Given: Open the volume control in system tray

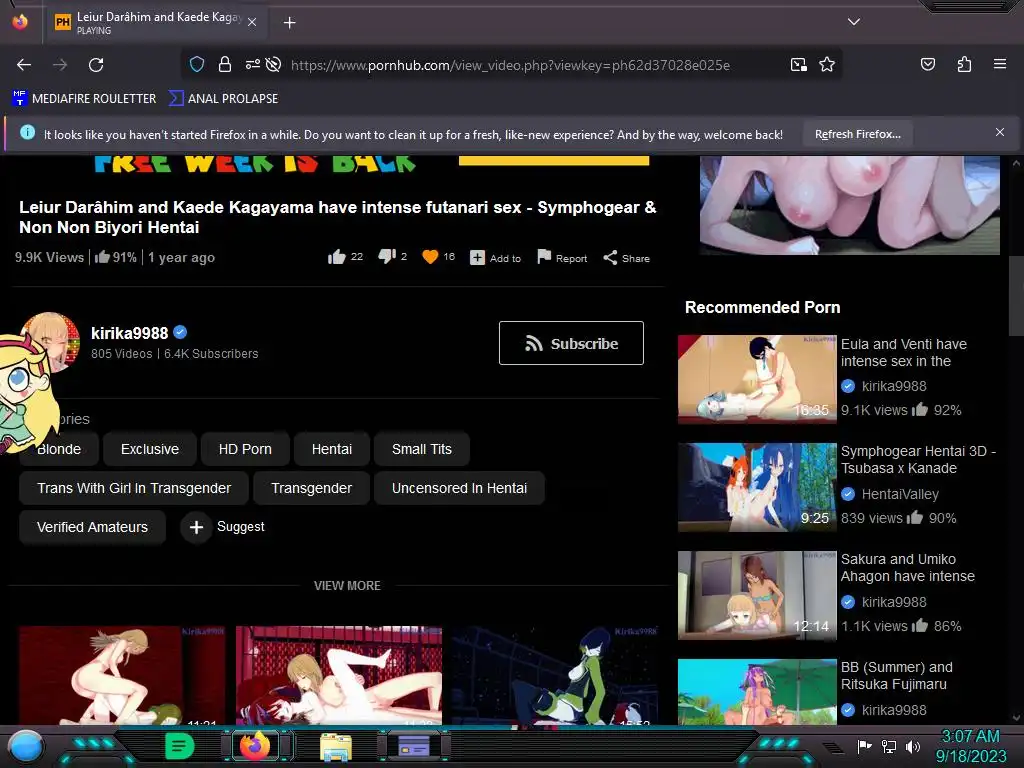Looking at the screenshot, I should point(913,746).
